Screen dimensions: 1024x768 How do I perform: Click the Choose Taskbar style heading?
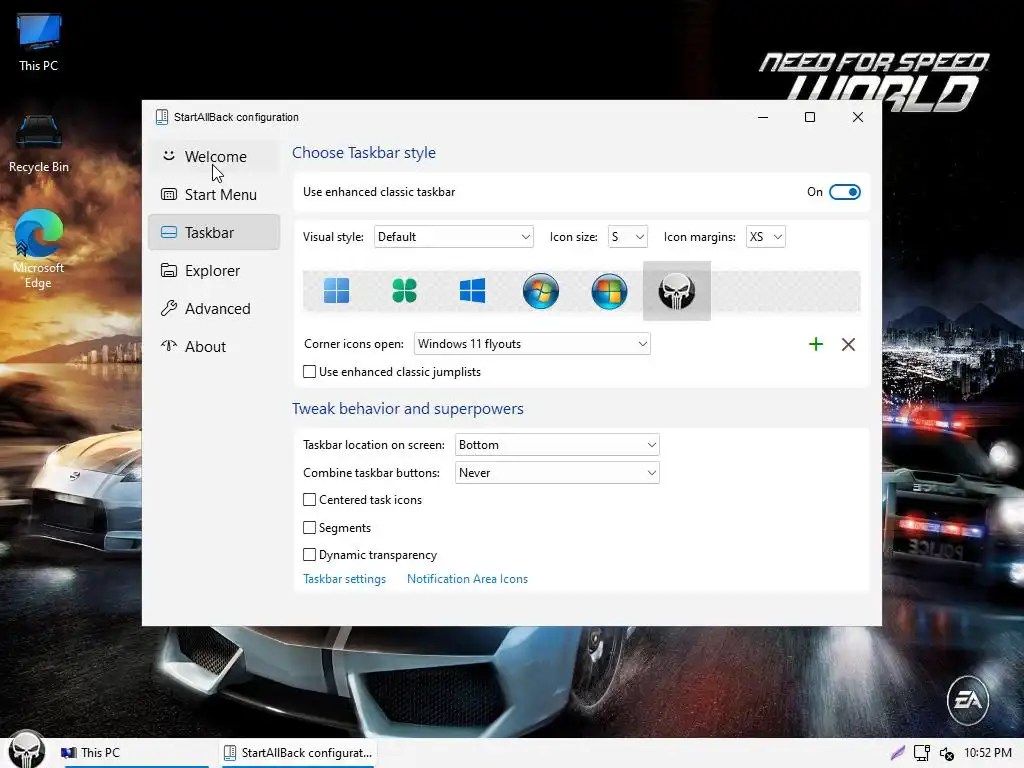(x=364, y=152)
